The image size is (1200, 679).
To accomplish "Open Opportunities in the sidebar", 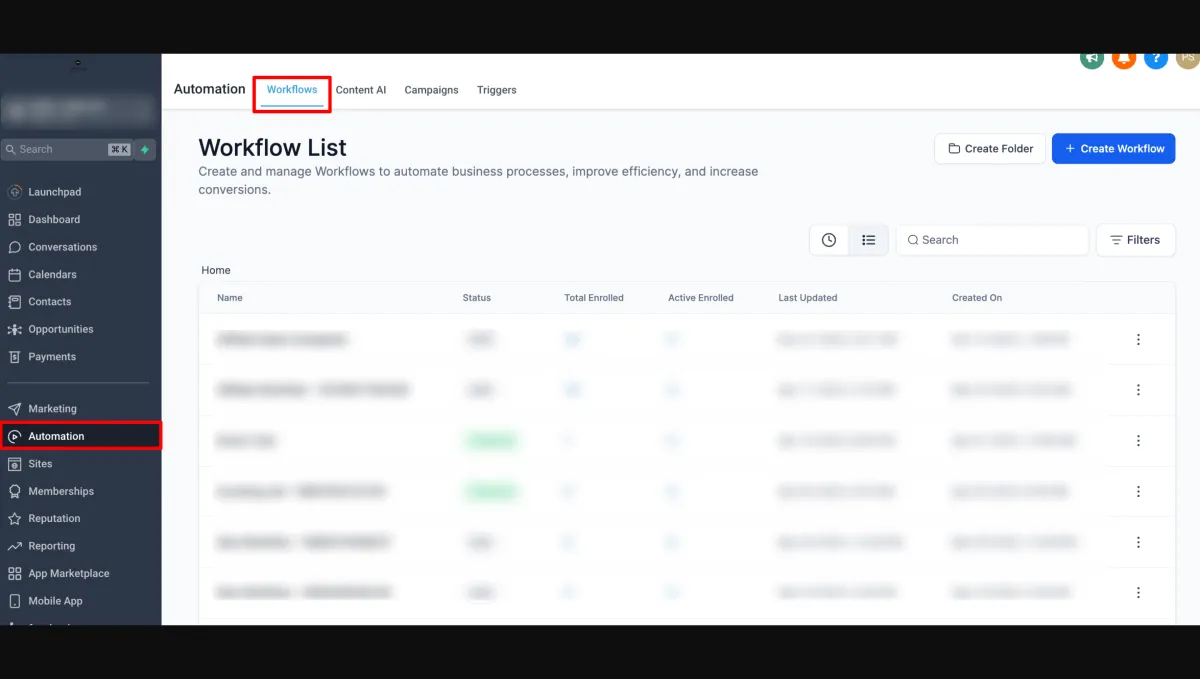I will click(x=61, y=329).
